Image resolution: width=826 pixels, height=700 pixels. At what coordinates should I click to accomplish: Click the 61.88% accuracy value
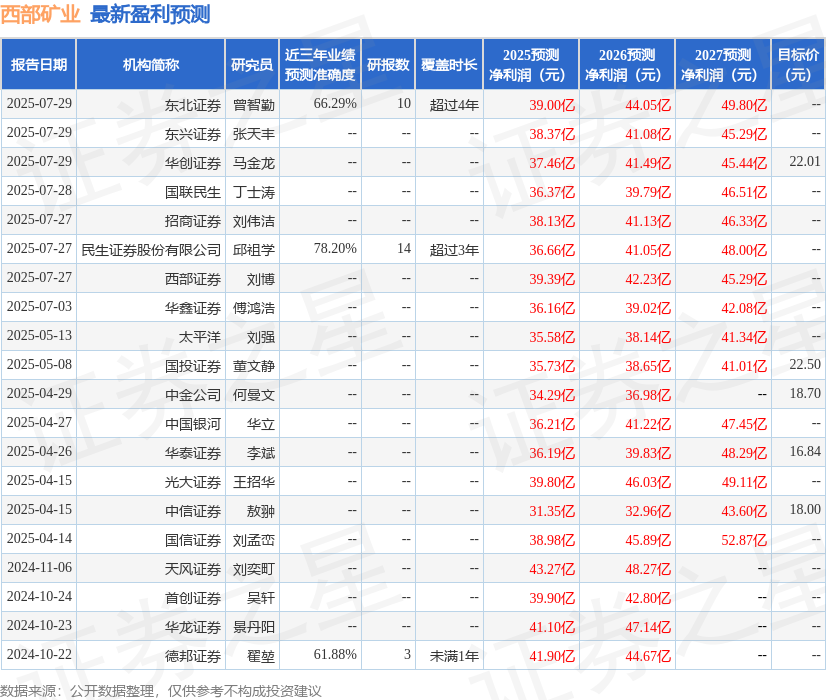point(335,654)
